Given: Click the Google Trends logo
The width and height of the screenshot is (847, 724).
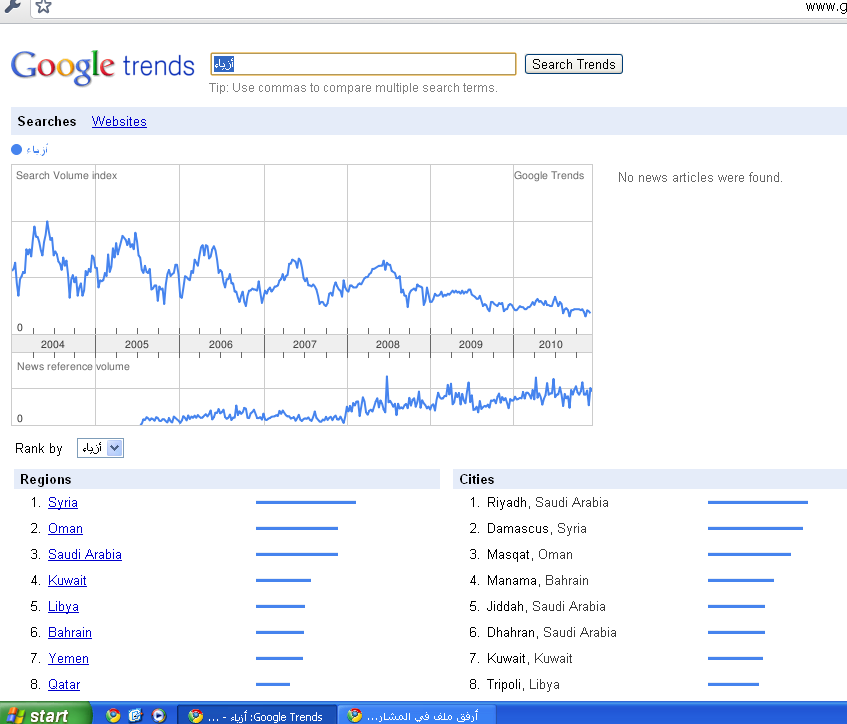Looking at the screenshot, I should click(x=102, y=66).
